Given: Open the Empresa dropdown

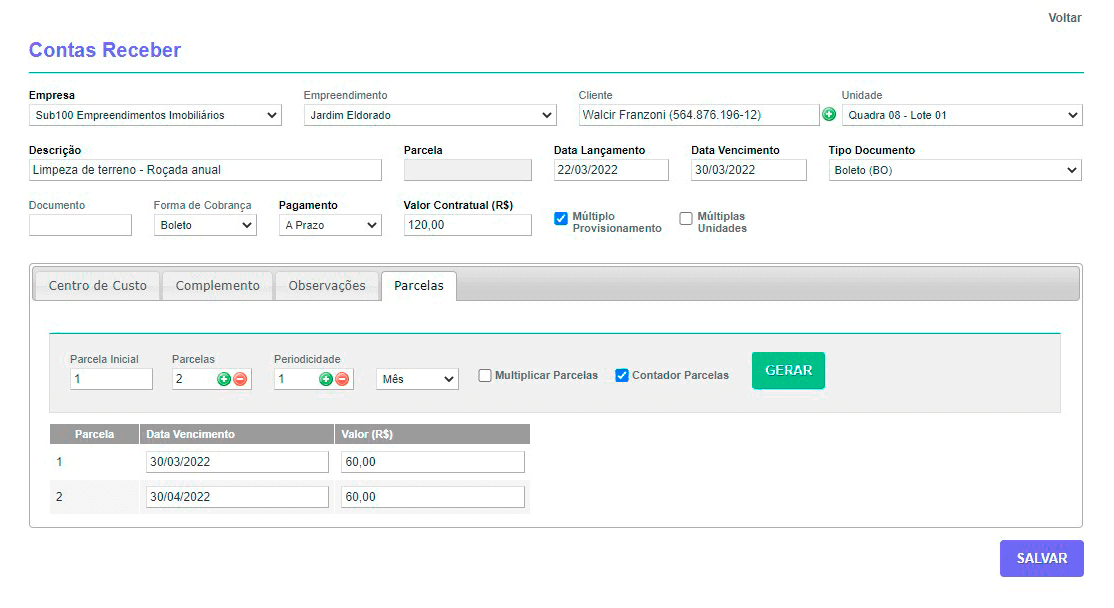Looking at the screenshot, I should click(155, 115).
